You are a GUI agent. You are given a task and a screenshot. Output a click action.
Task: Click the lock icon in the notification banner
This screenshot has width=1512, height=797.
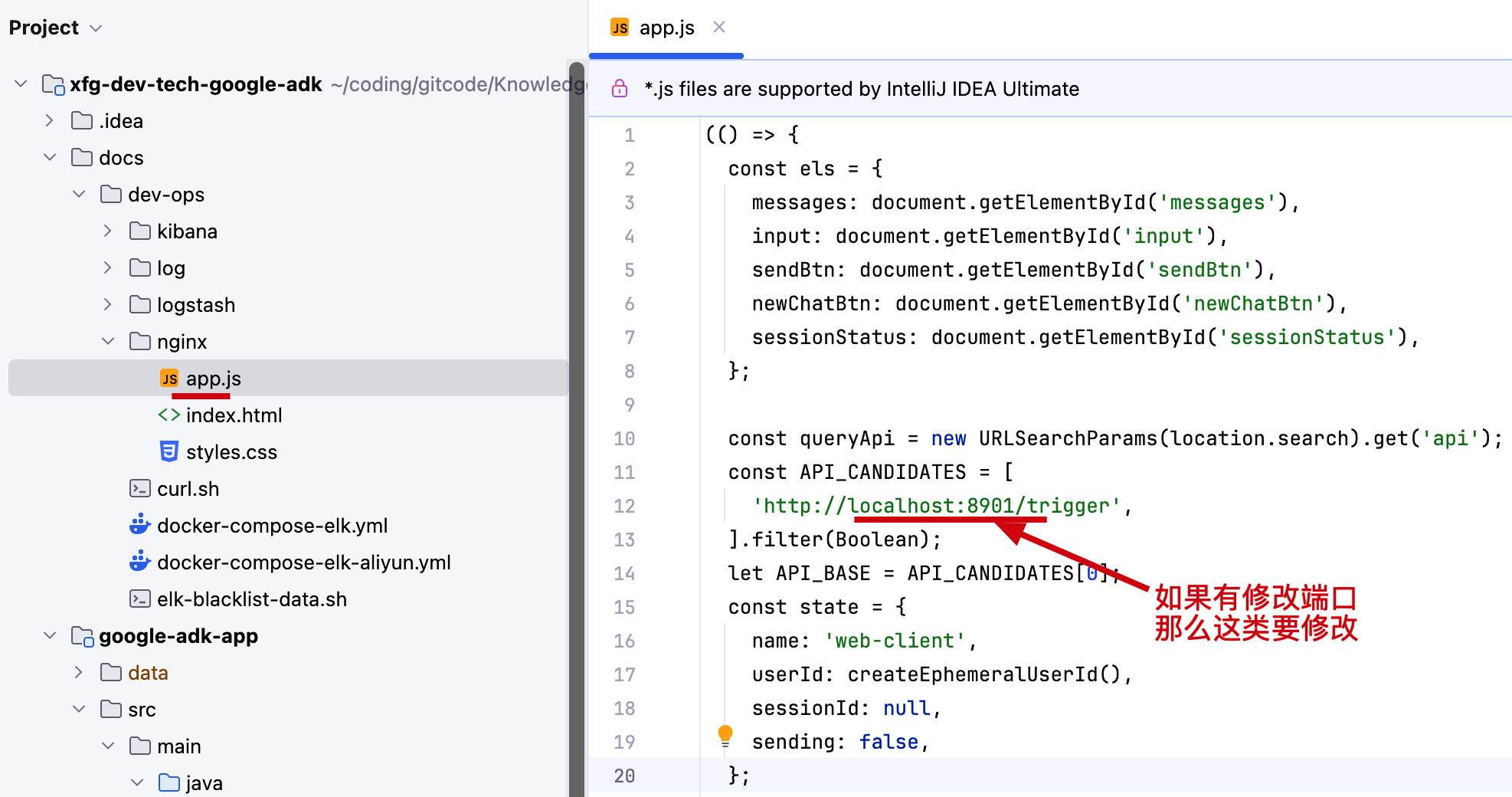[620, 89]
